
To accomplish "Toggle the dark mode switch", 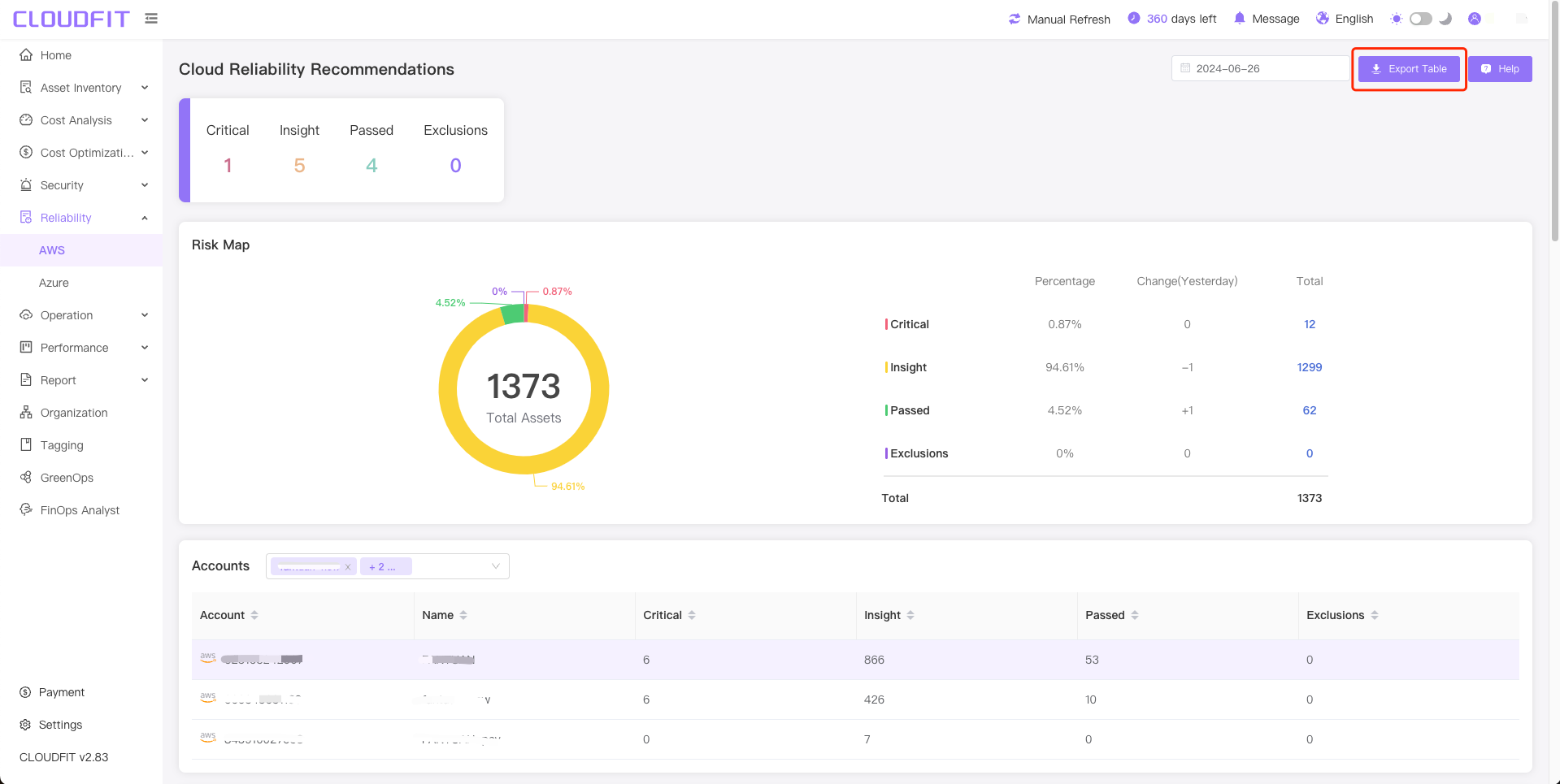I will (1421, 19).
